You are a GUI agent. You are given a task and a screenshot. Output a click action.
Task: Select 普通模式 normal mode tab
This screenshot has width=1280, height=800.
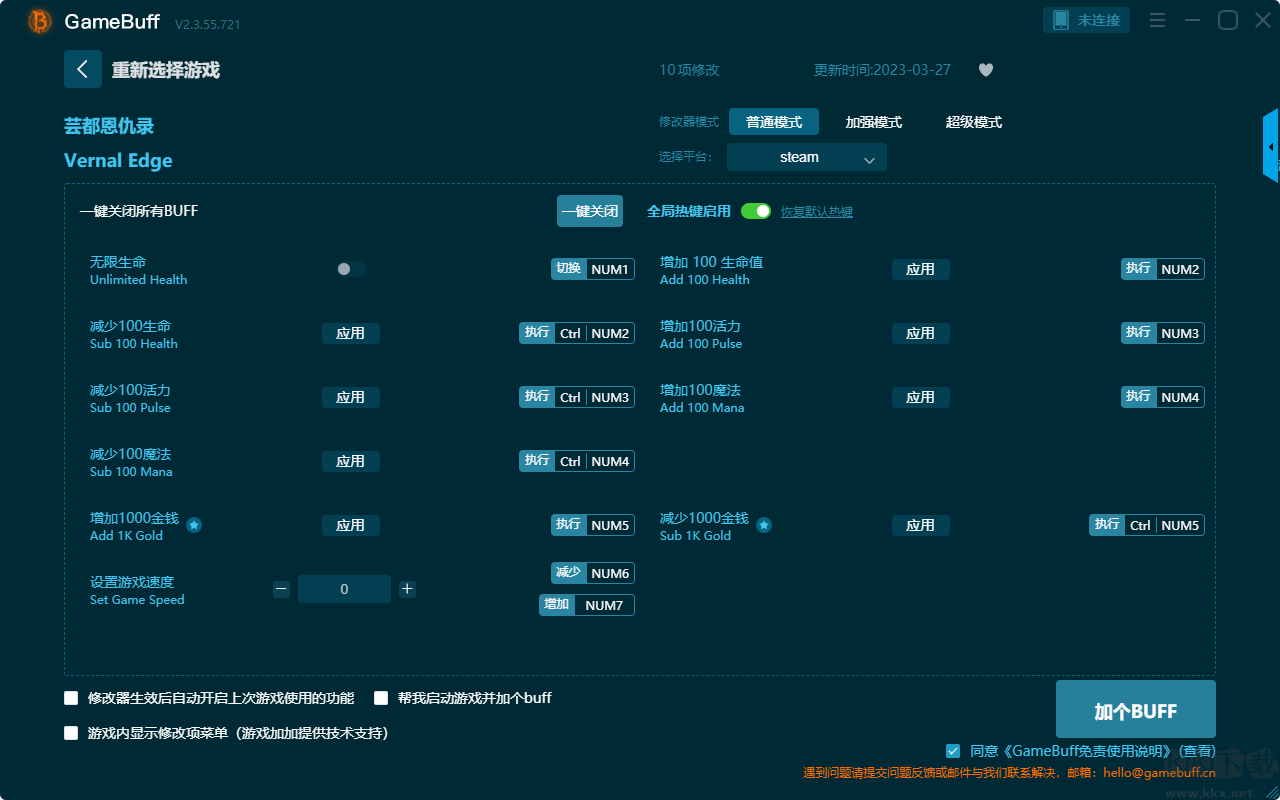[774, 122]
